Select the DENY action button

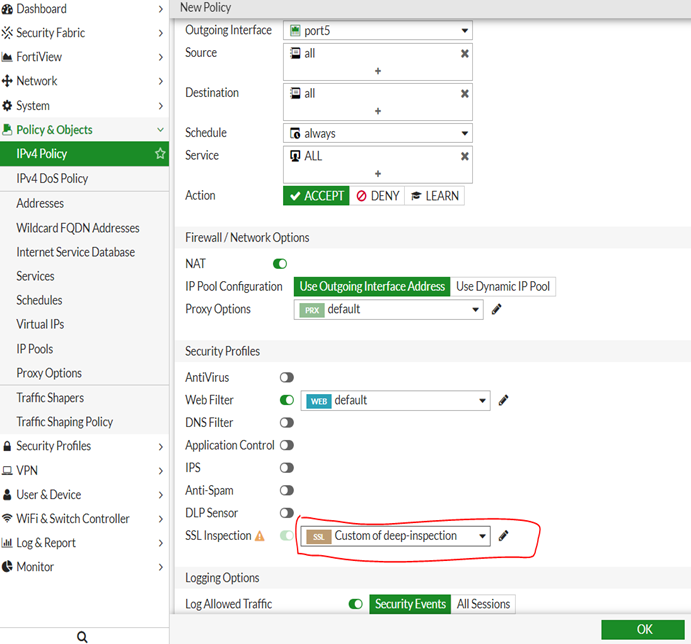tap(377, 196)
